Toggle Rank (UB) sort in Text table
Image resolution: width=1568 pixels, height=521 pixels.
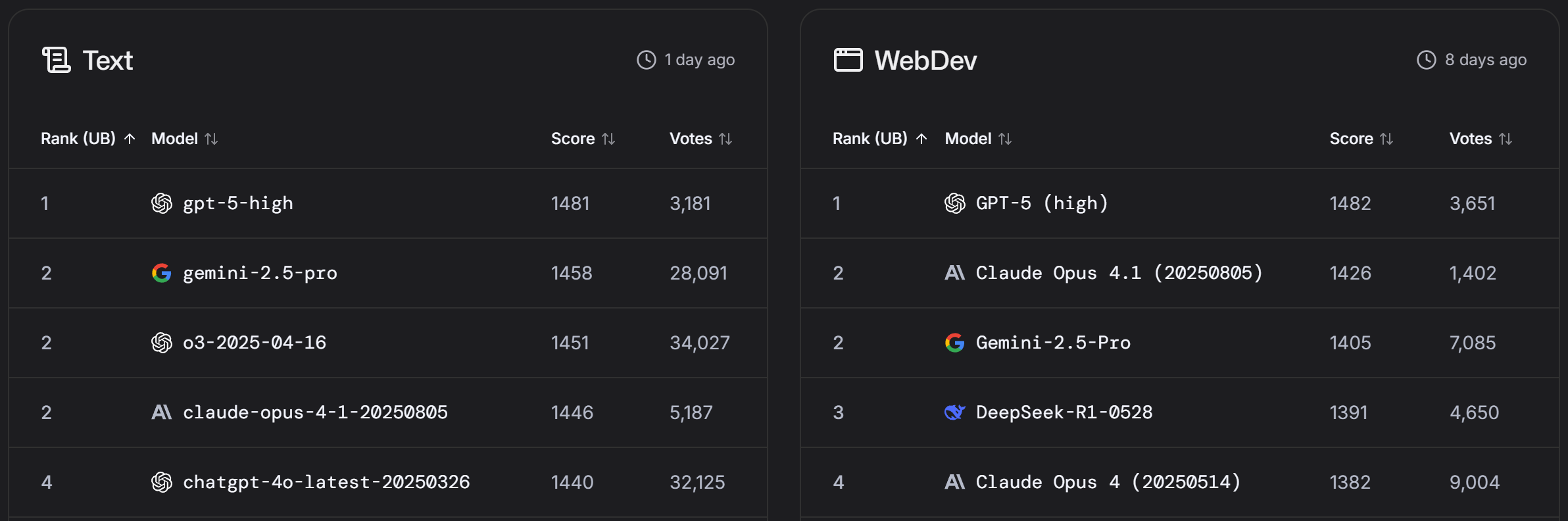coord(88,139)
